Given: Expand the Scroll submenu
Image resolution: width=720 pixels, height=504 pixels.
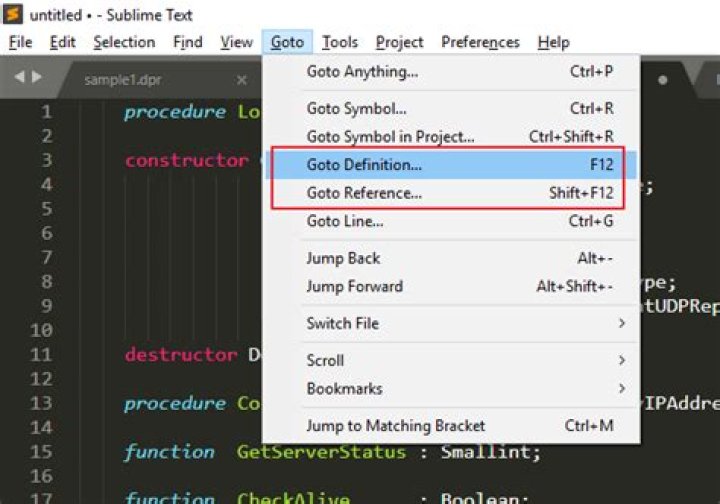Looking at the screenshot, I should tap(451, 361).
